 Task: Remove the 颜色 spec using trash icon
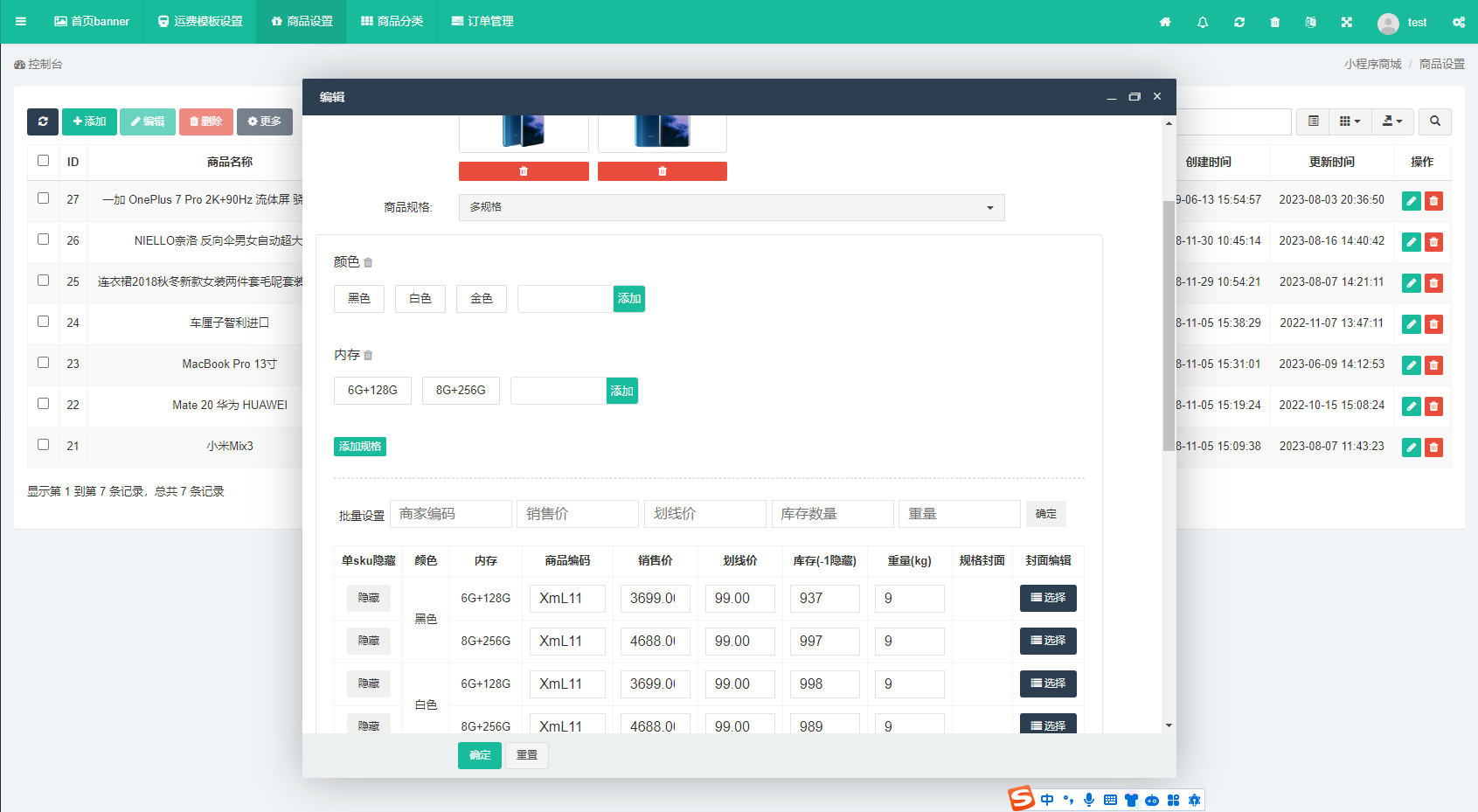tap(368, 262)
